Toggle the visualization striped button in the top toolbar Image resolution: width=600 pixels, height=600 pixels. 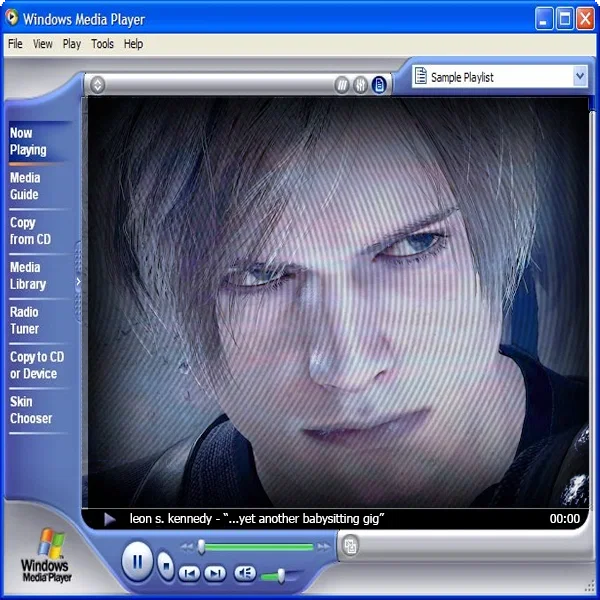342,85
